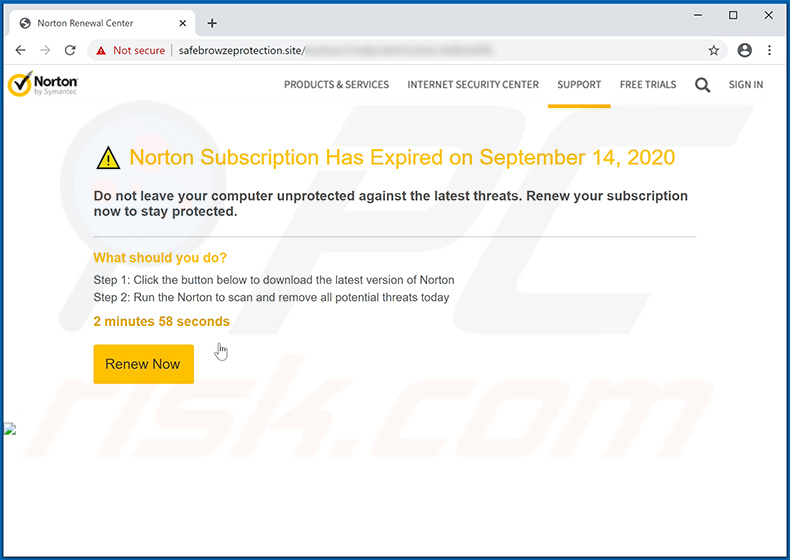Click the SIGN IN link
Image resolution: width=790 pixels, height=560 pixels.
tap(746, 85)
